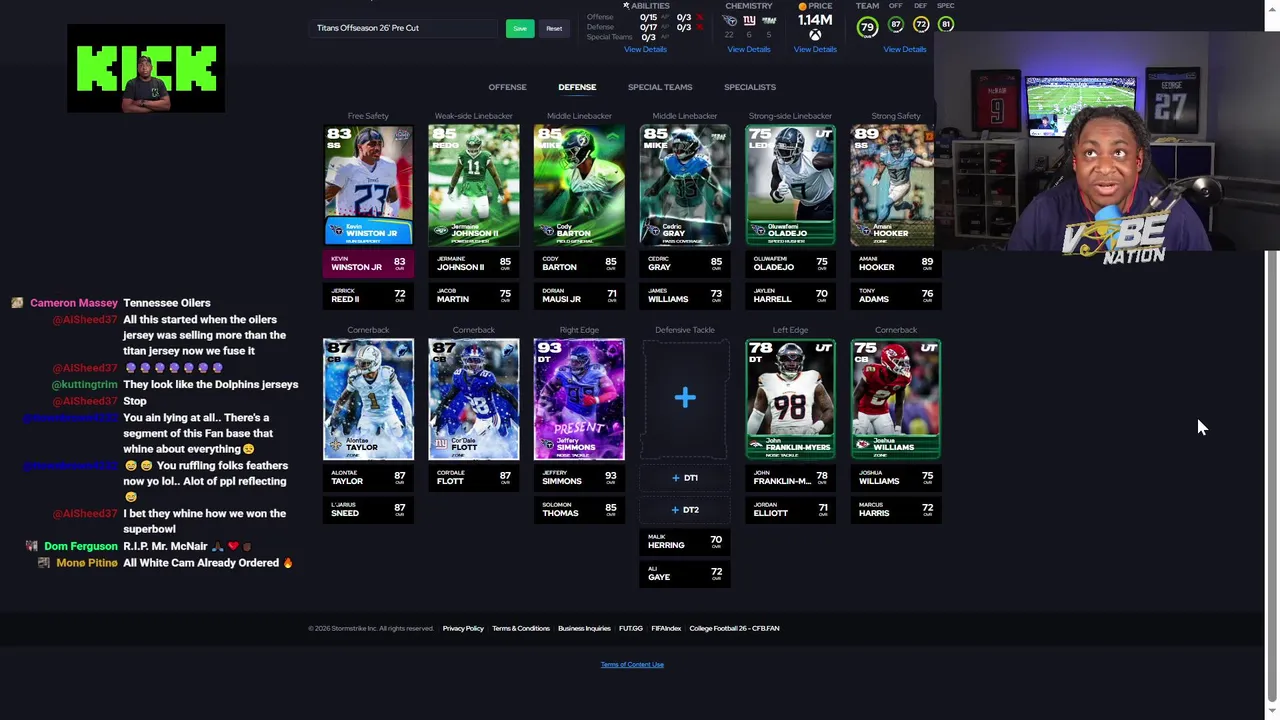Add player to empty Defensive Tackle slot

coord(684,399)
